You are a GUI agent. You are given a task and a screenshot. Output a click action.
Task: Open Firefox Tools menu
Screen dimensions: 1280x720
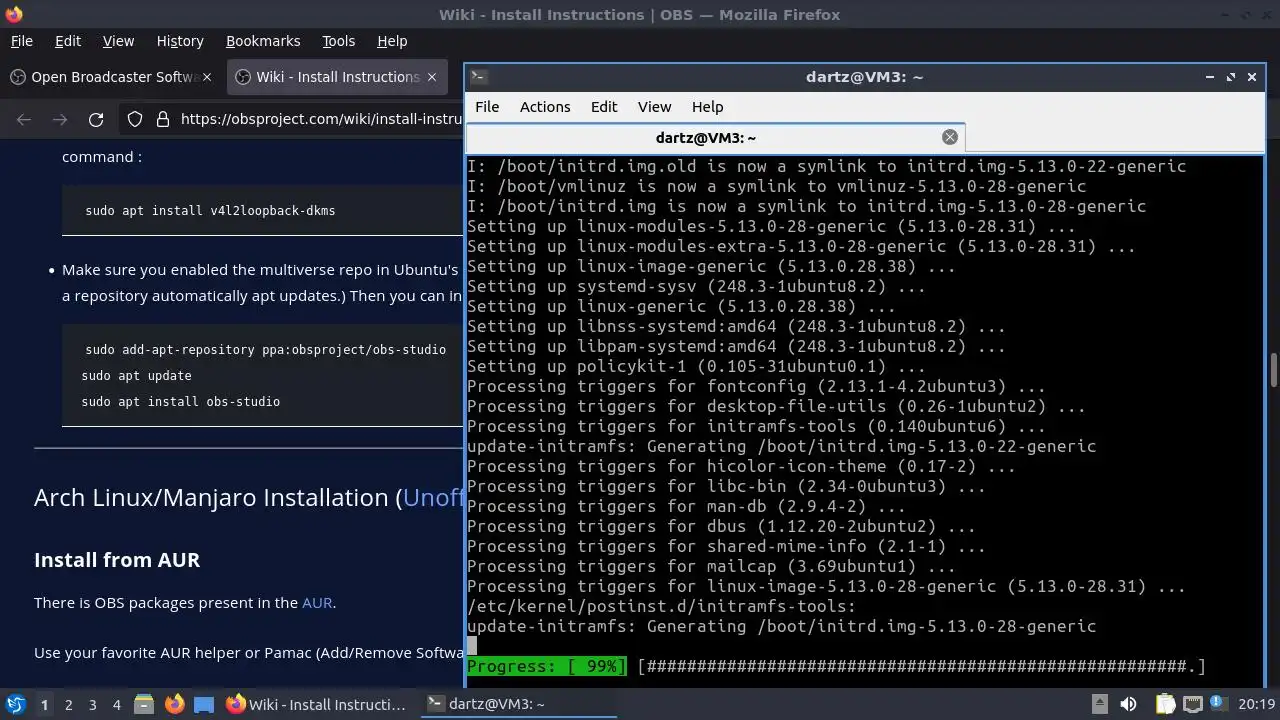(x=338, y=41)
